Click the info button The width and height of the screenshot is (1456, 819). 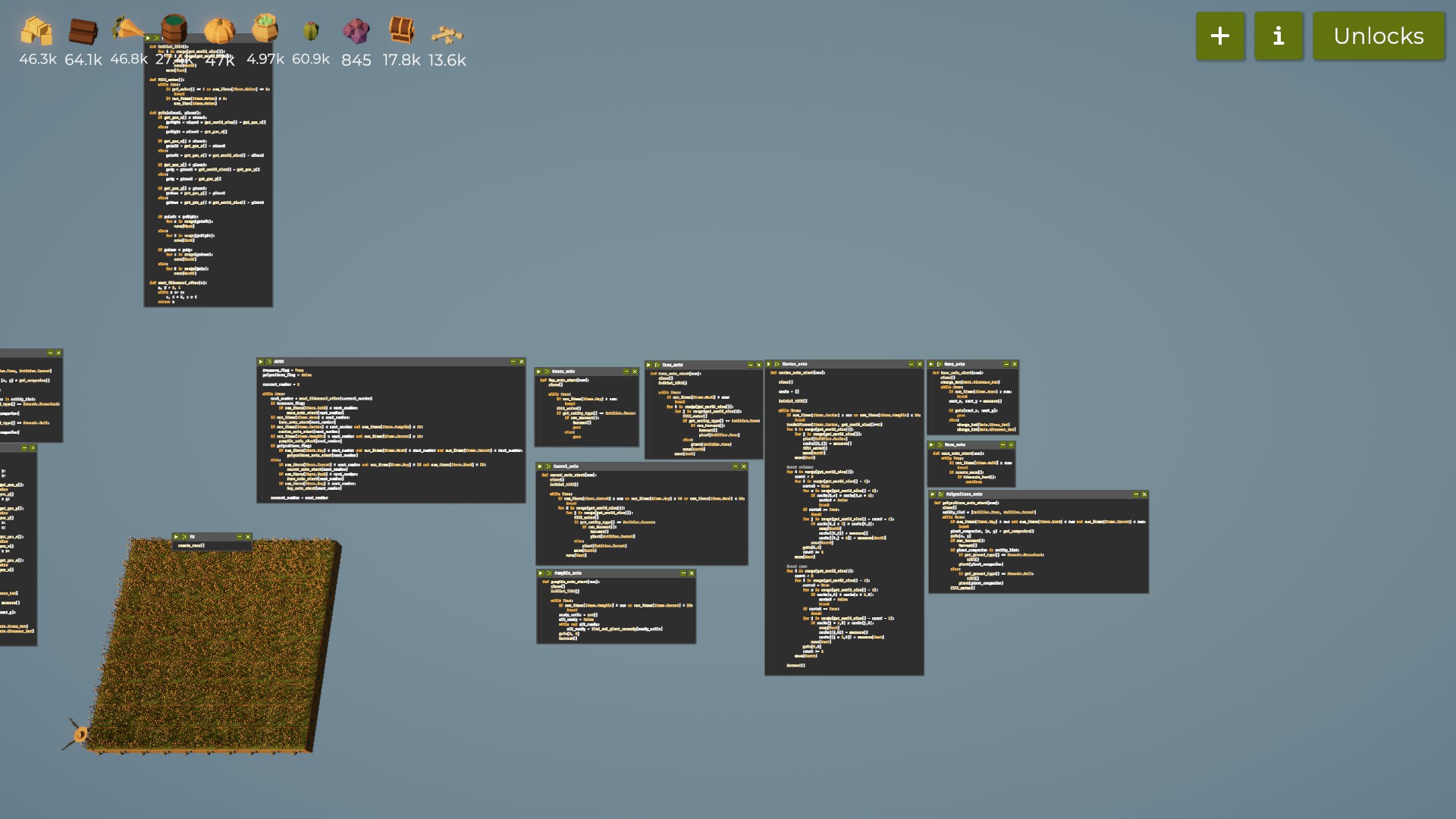(x=1278, y=36)
